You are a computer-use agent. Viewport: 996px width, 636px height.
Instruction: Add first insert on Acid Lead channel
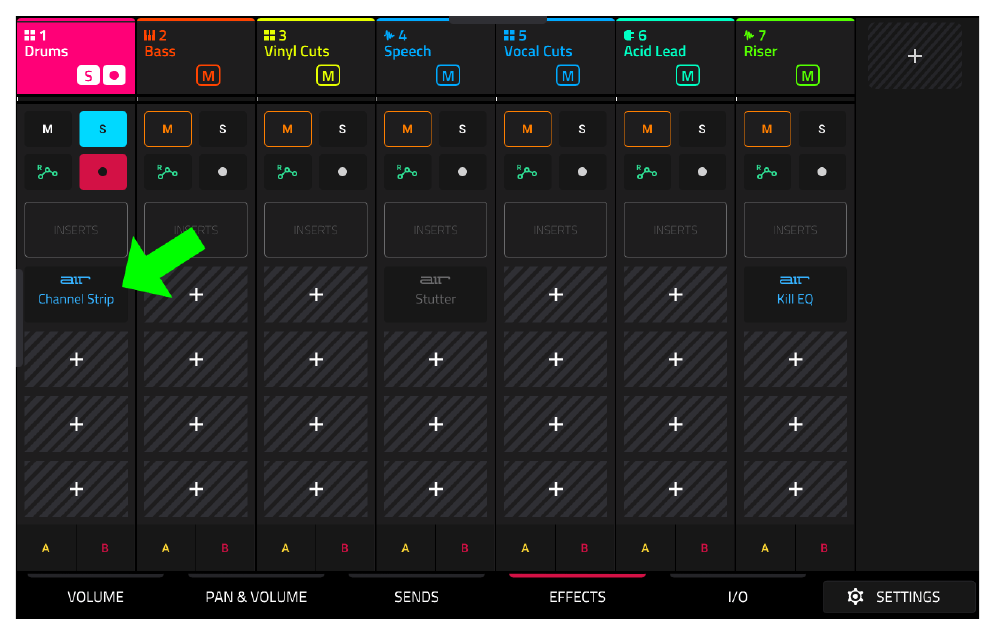tap(676, 295)
